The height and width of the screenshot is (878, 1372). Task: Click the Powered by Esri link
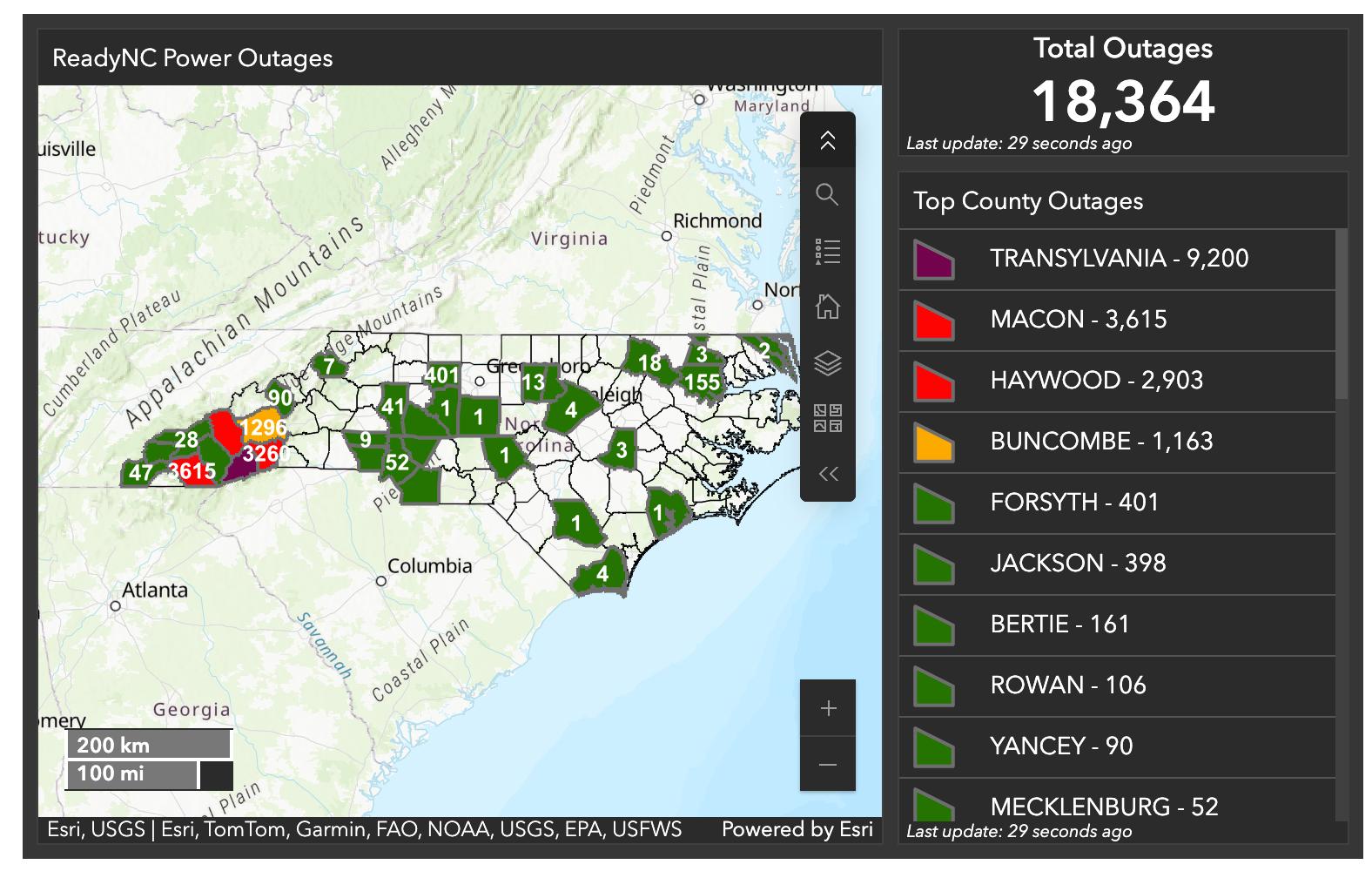797,829
